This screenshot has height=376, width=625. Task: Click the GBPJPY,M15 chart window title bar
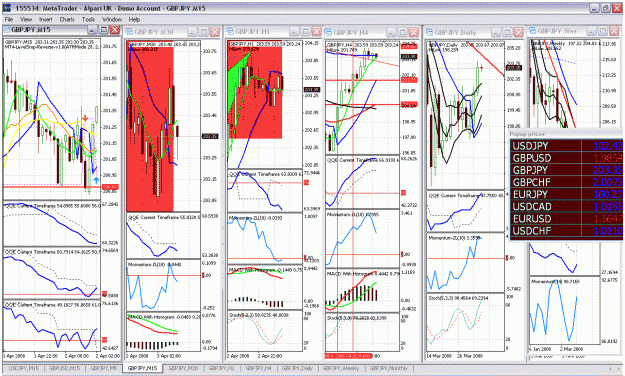61,30
